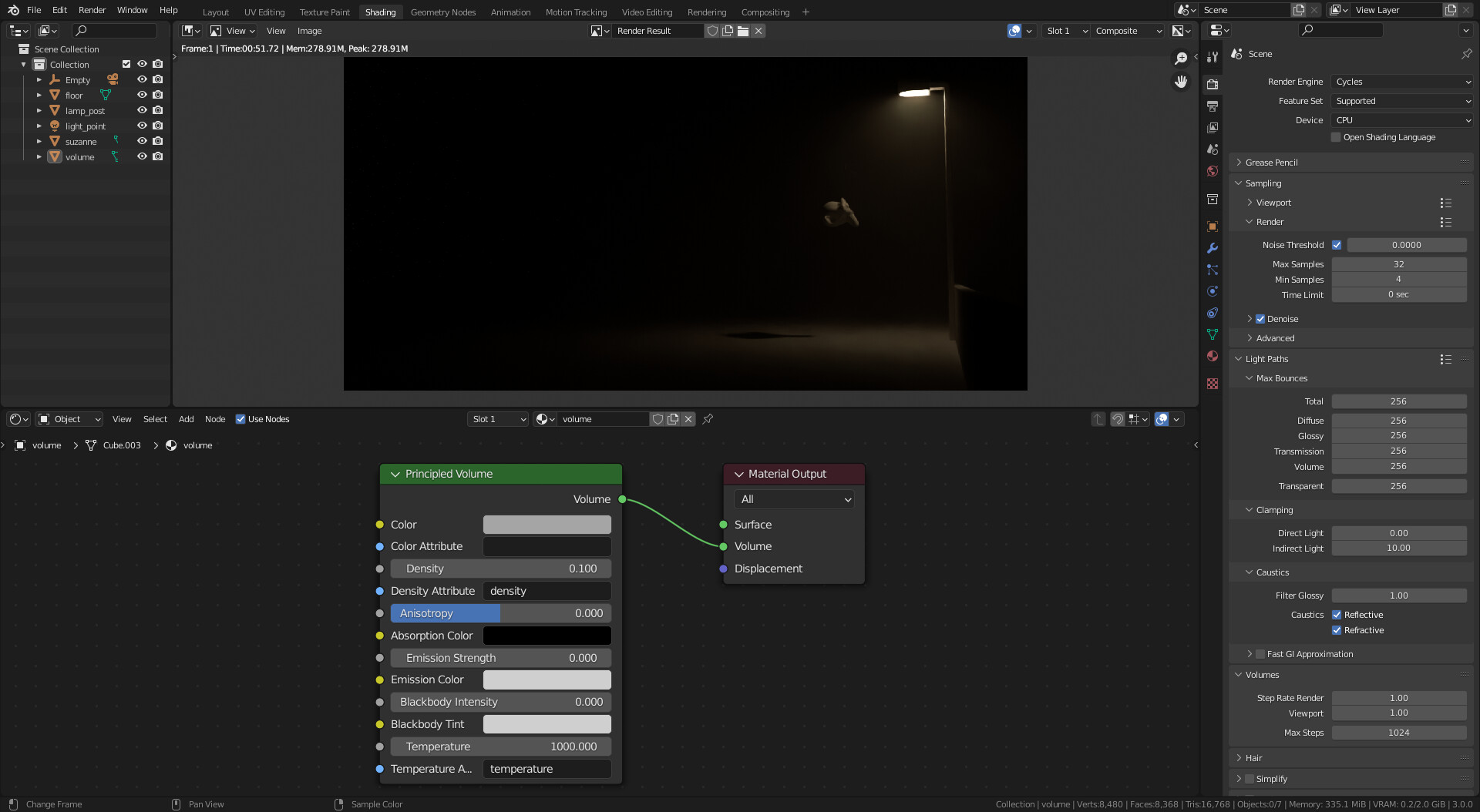Screen dimensions: 1480x812
Task: Toggle the Use Nodes checkbox
Action: [x=240, y=419]
